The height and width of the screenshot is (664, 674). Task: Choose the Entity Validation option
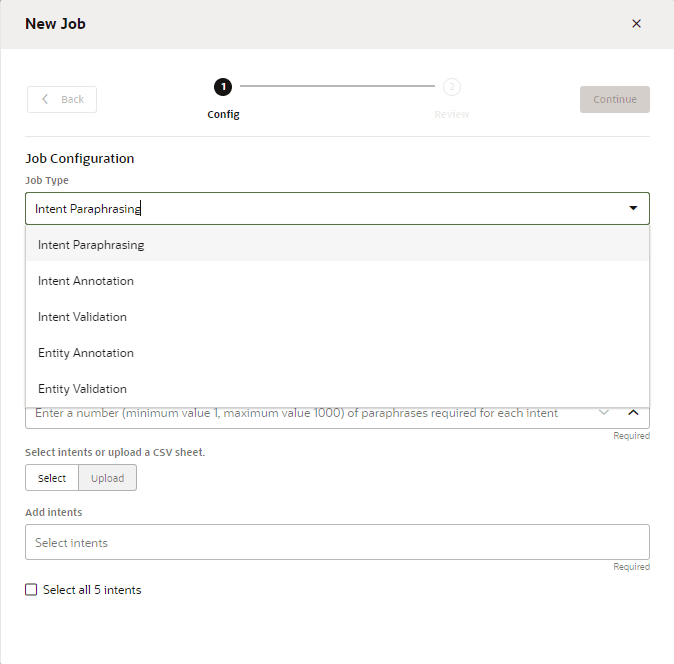pos(82,389)
